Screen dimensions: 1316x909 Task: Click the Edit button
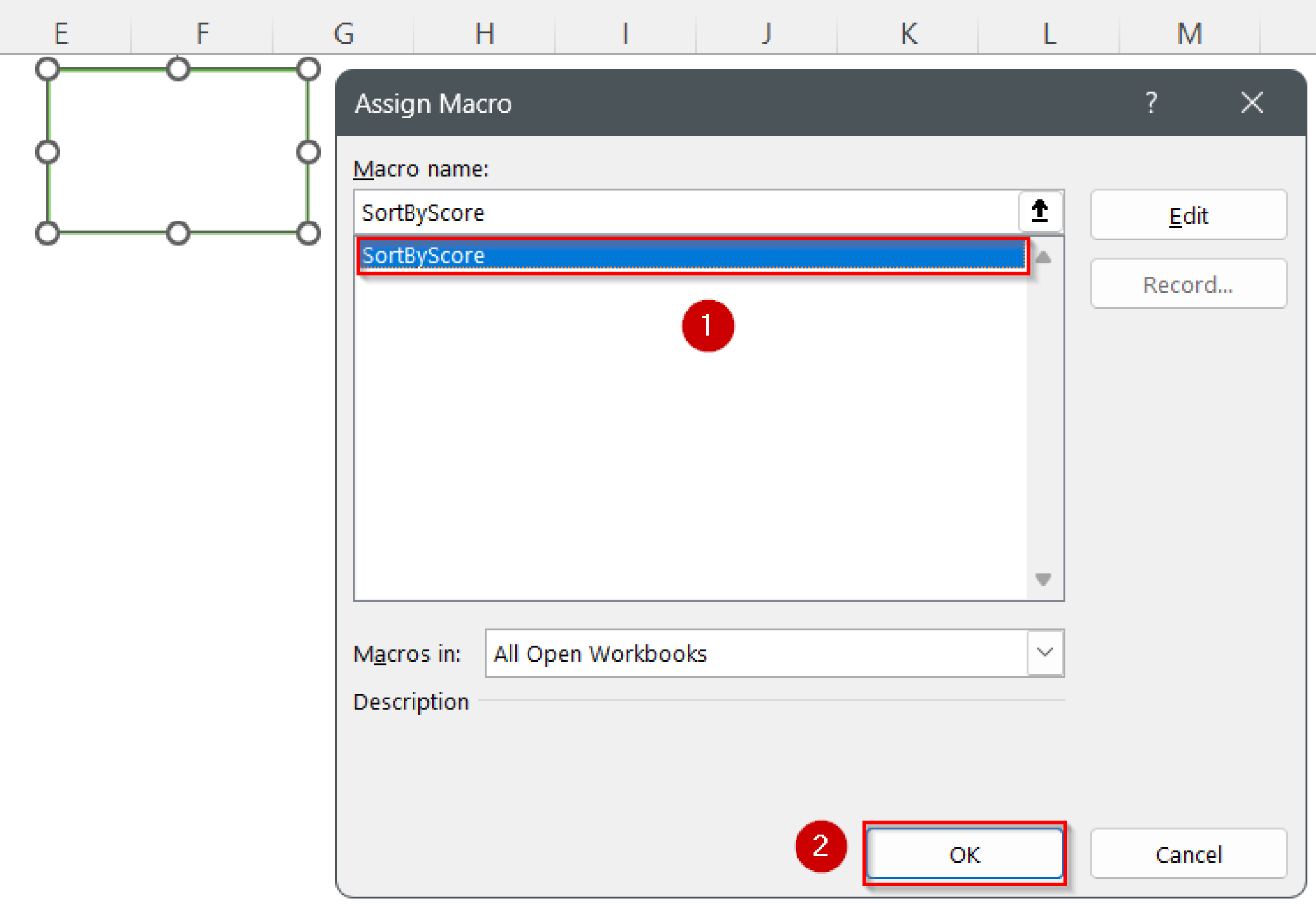[x=1188, y=215]
